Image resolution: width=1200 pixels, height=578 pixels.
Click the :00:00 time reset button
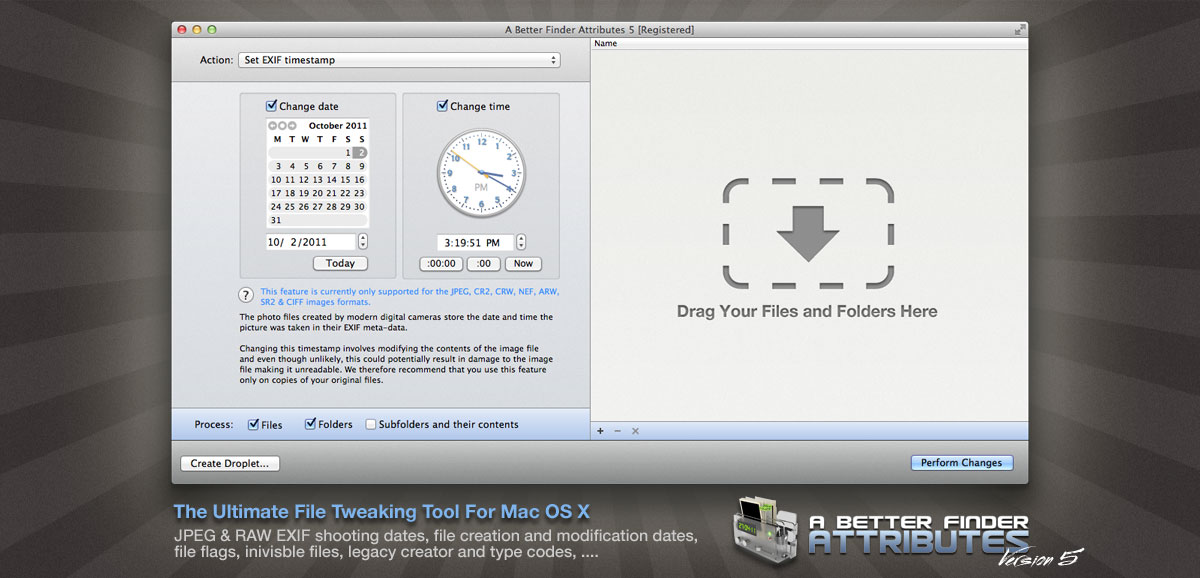[441, 264]
